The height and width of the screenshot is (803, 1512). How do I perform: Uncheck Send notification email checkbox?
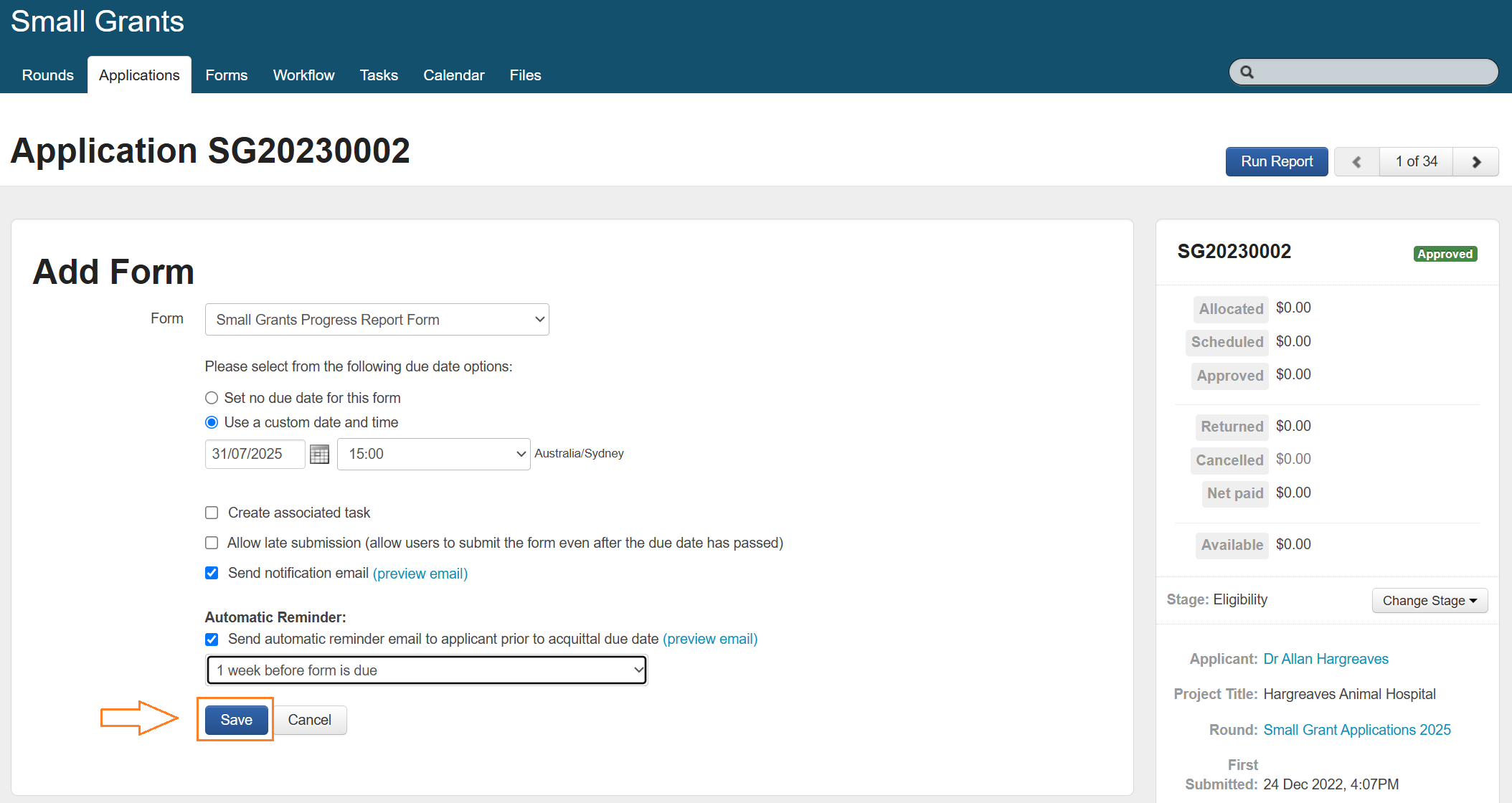click(x=212, y=573)
